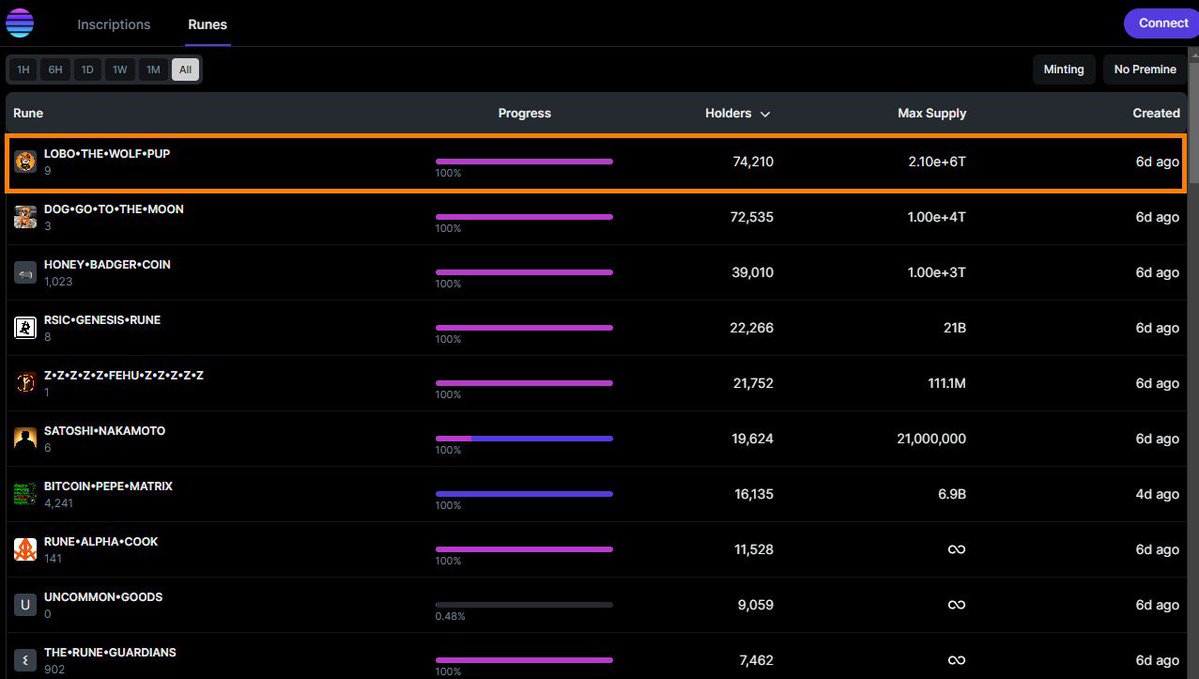Click the RSIC•GENESIS•RUNE icon

[25, 328]
